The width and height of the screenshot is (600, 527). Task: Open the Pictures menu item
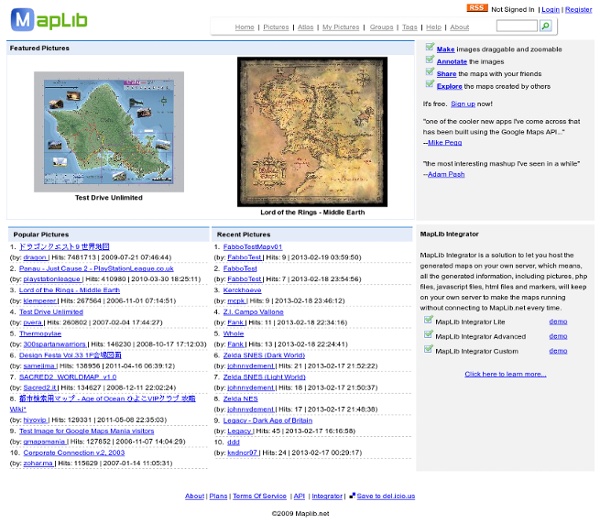click(276, 27)
